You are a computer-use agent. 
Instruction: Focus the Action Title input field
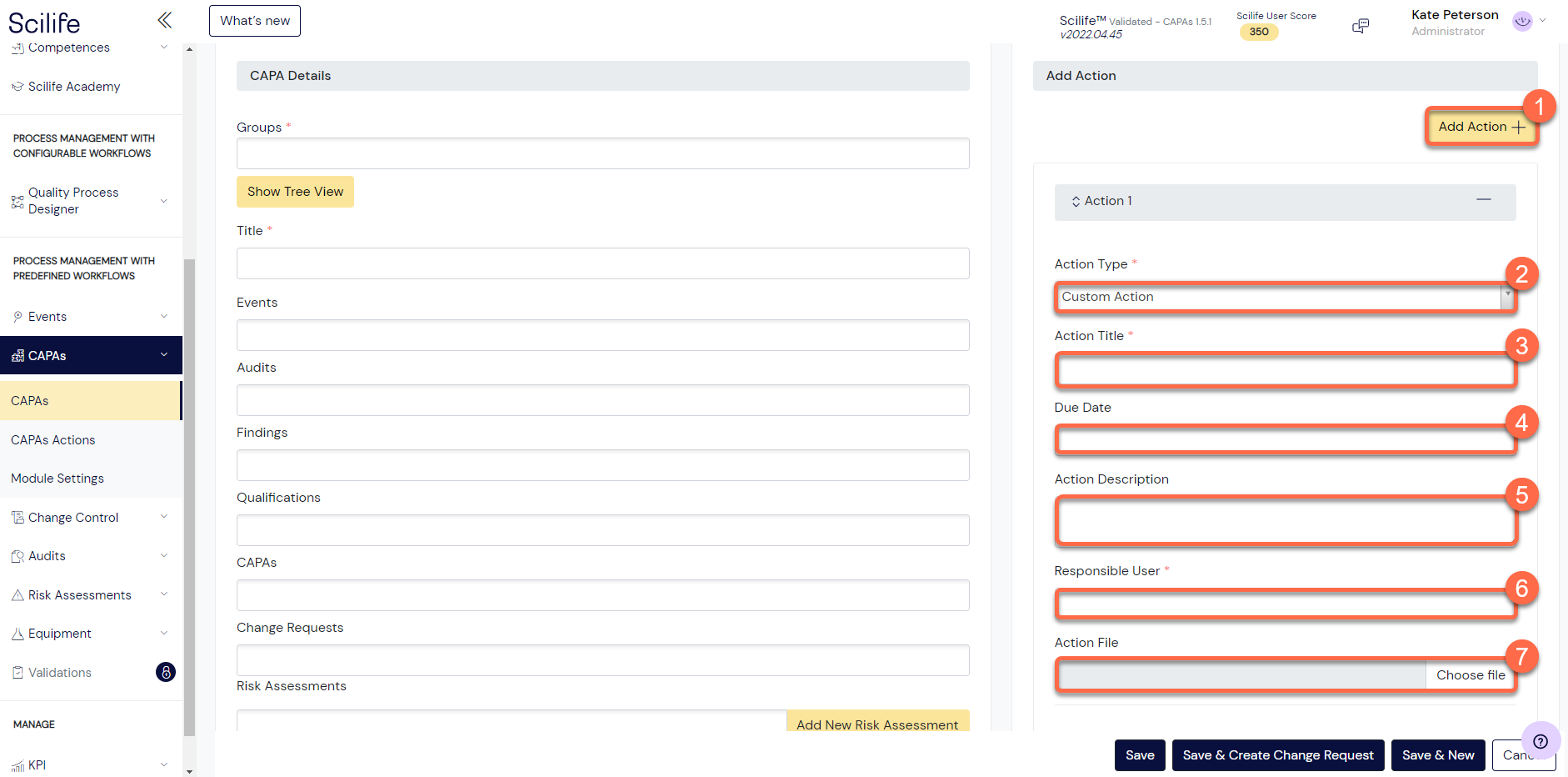[1285, 370]
